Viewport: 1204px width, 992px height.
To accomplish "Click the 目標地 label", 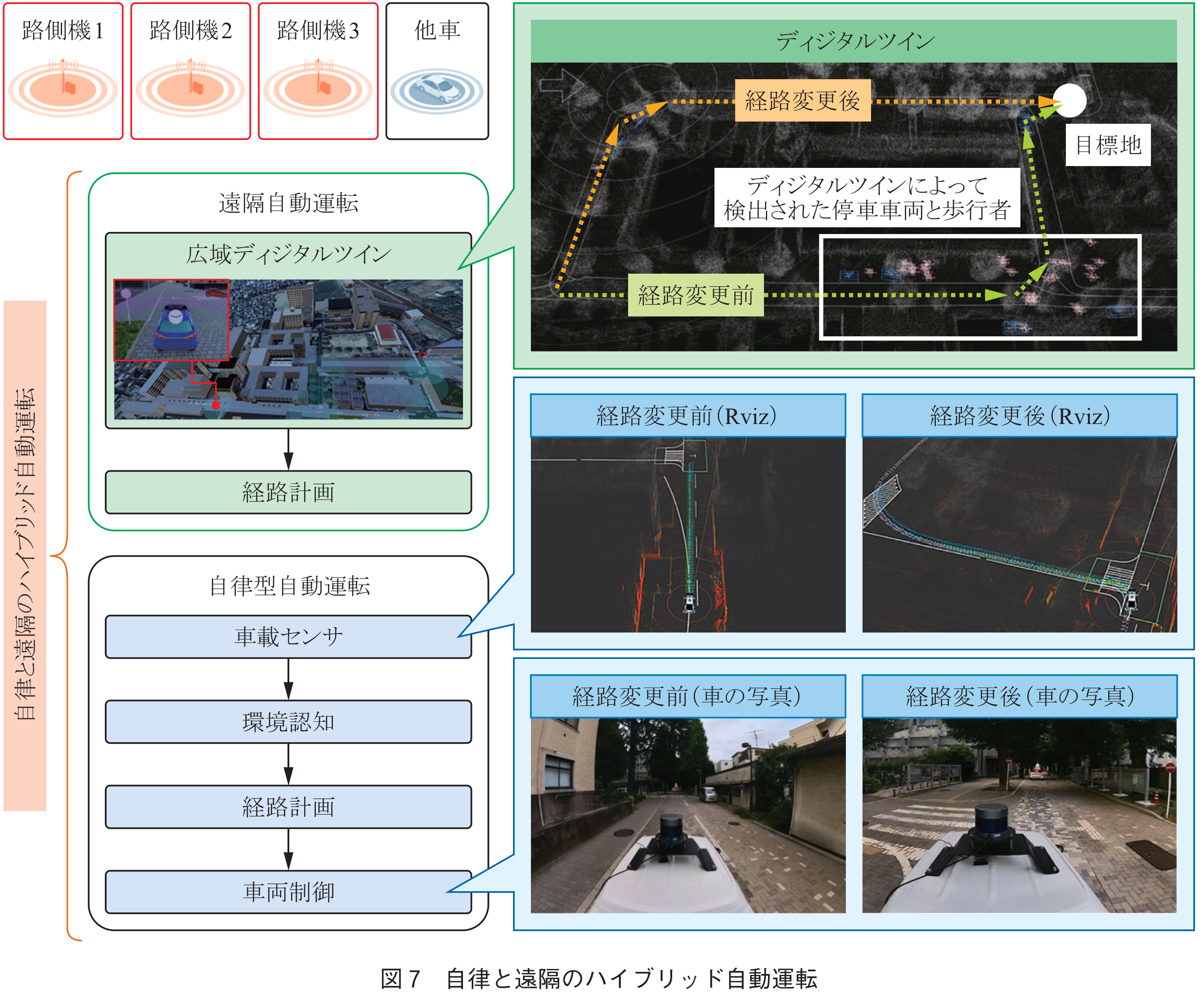I will click(1108, 145).
